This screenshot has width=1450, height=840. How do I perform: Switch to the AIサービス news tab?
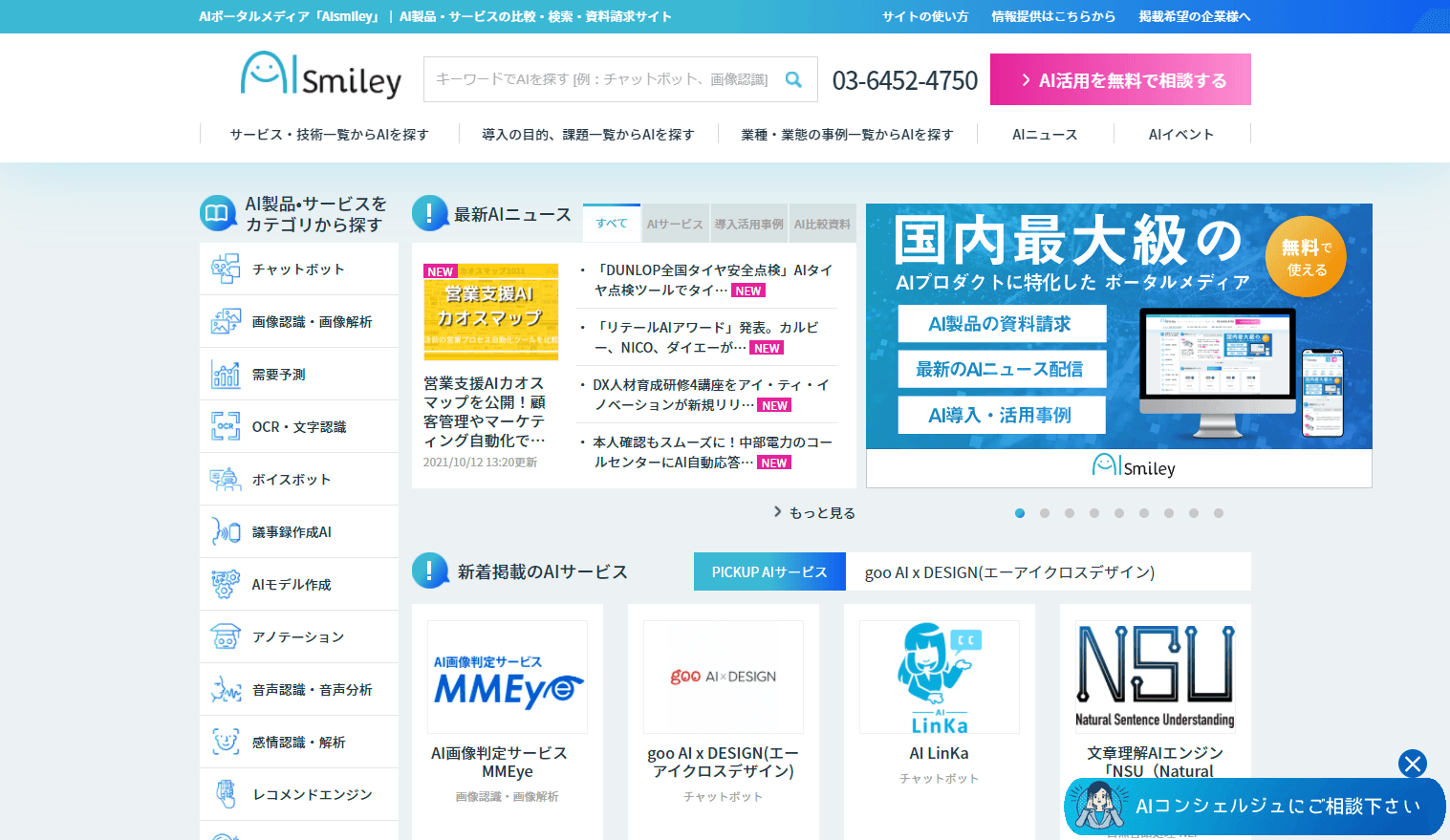[x=675, y=224]
